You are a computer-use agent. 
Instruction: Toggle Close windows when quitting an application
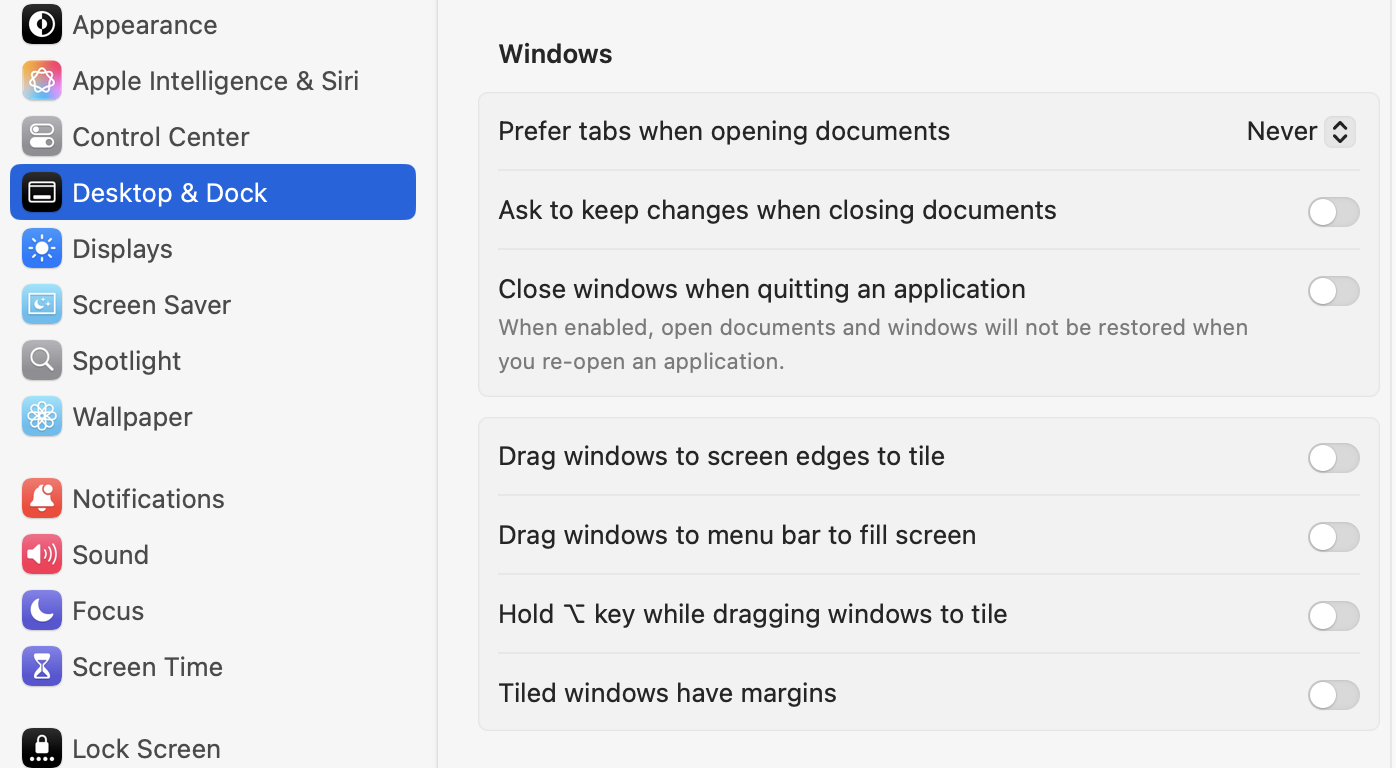pyautogui.click(x=1334, y=291)
